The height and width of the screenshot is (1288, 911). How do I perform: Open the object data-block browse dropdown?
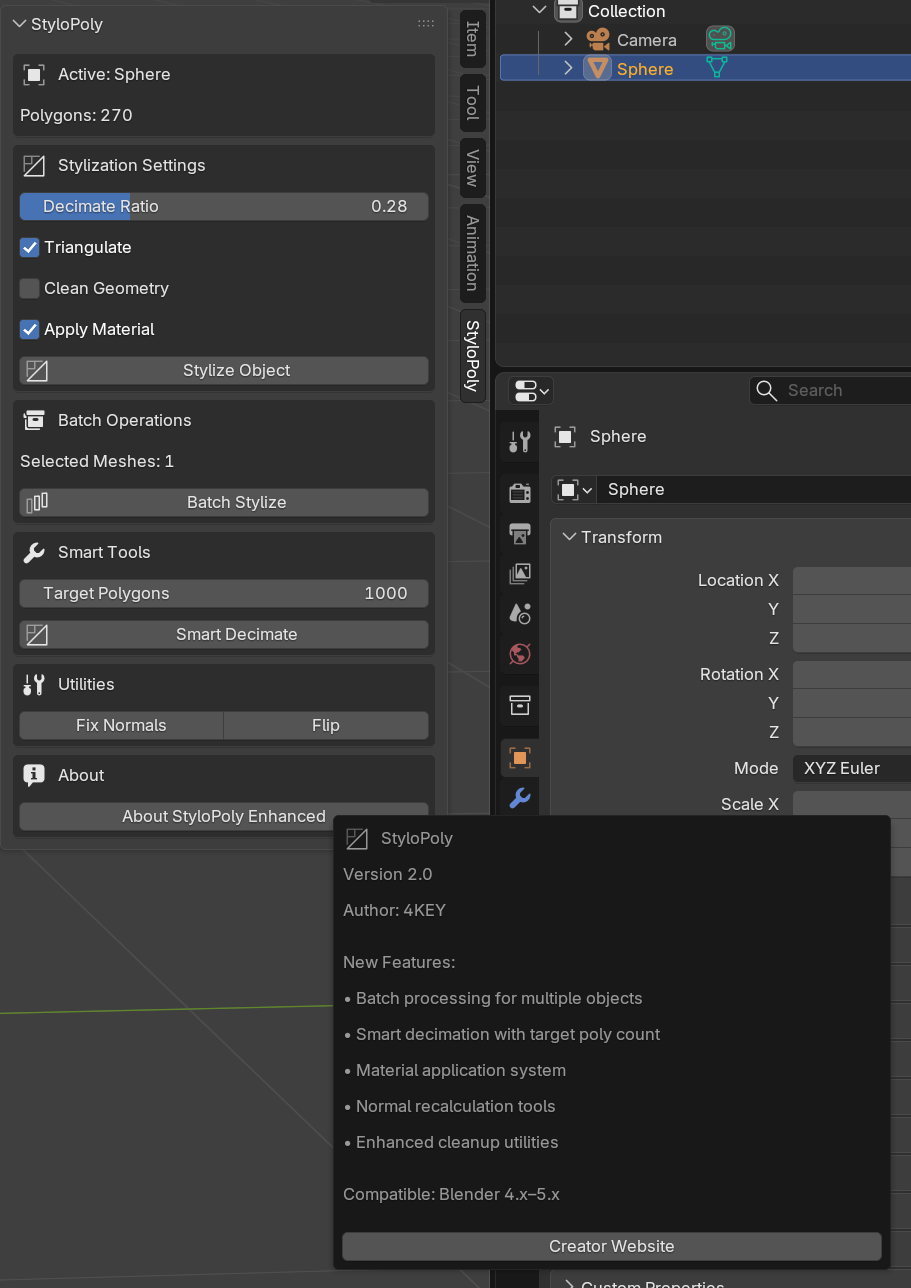tap(575, 489)
